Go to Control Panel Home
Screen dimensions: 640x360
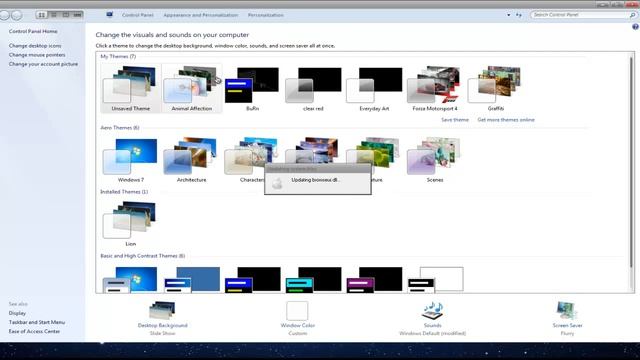33,31
